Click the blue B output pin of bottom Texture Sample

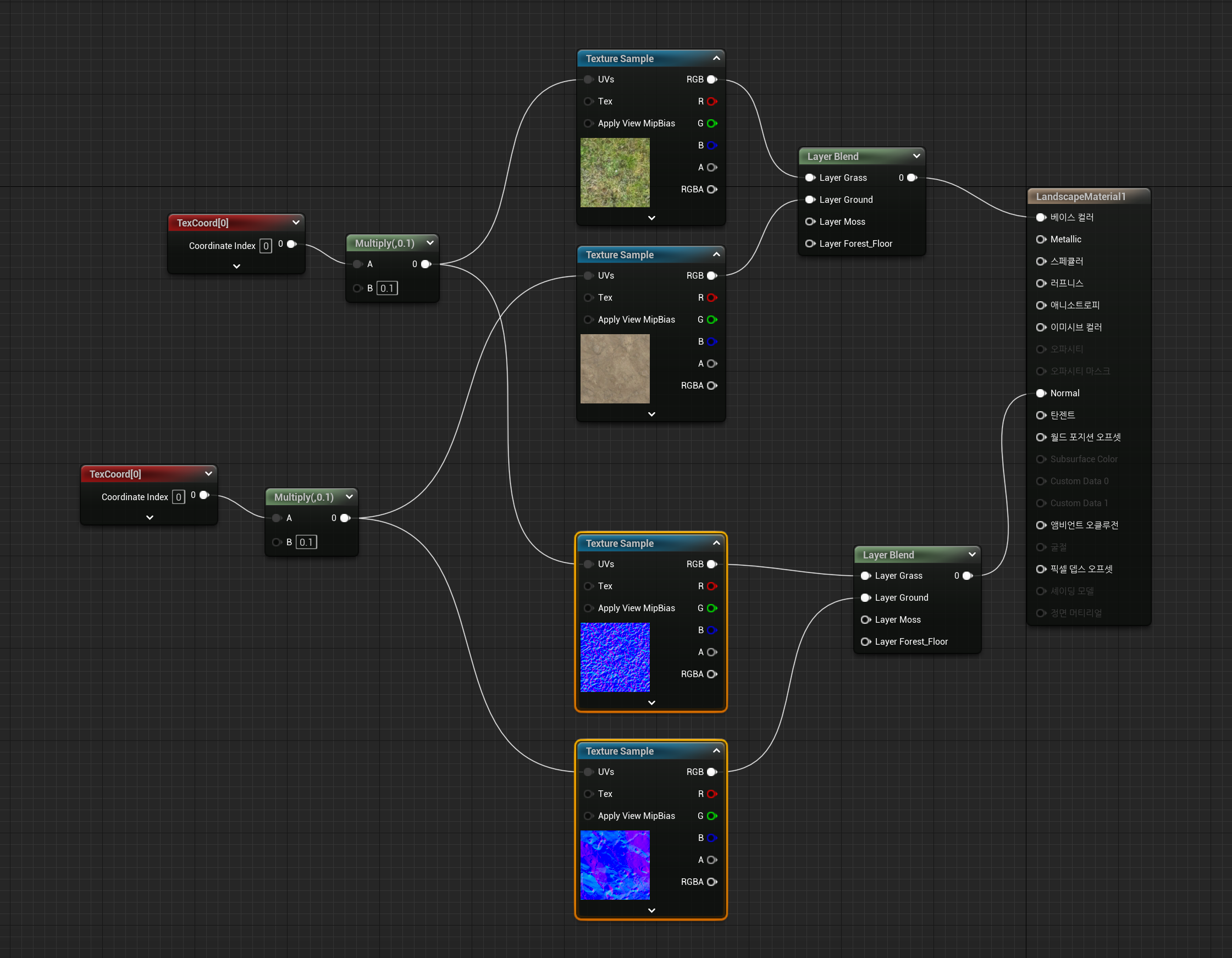click(x=711, y=838)
